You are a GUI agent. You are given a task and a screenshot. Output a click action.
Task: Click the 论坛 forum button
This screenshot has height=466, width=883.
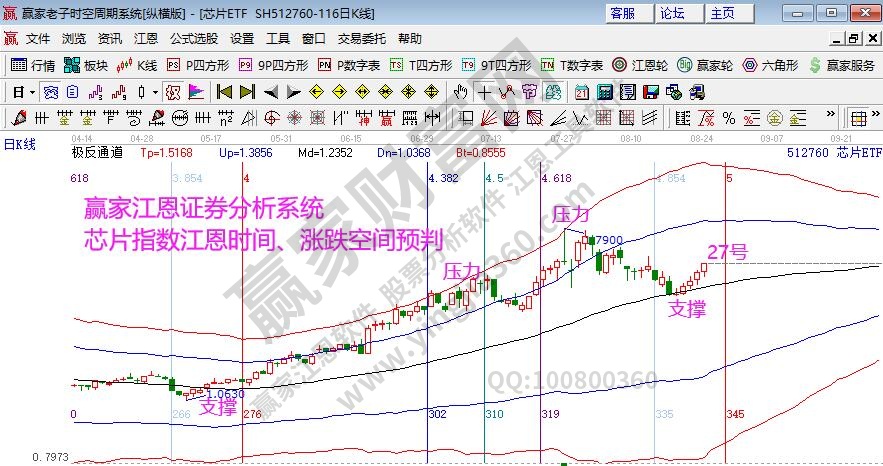pos(673,13)
